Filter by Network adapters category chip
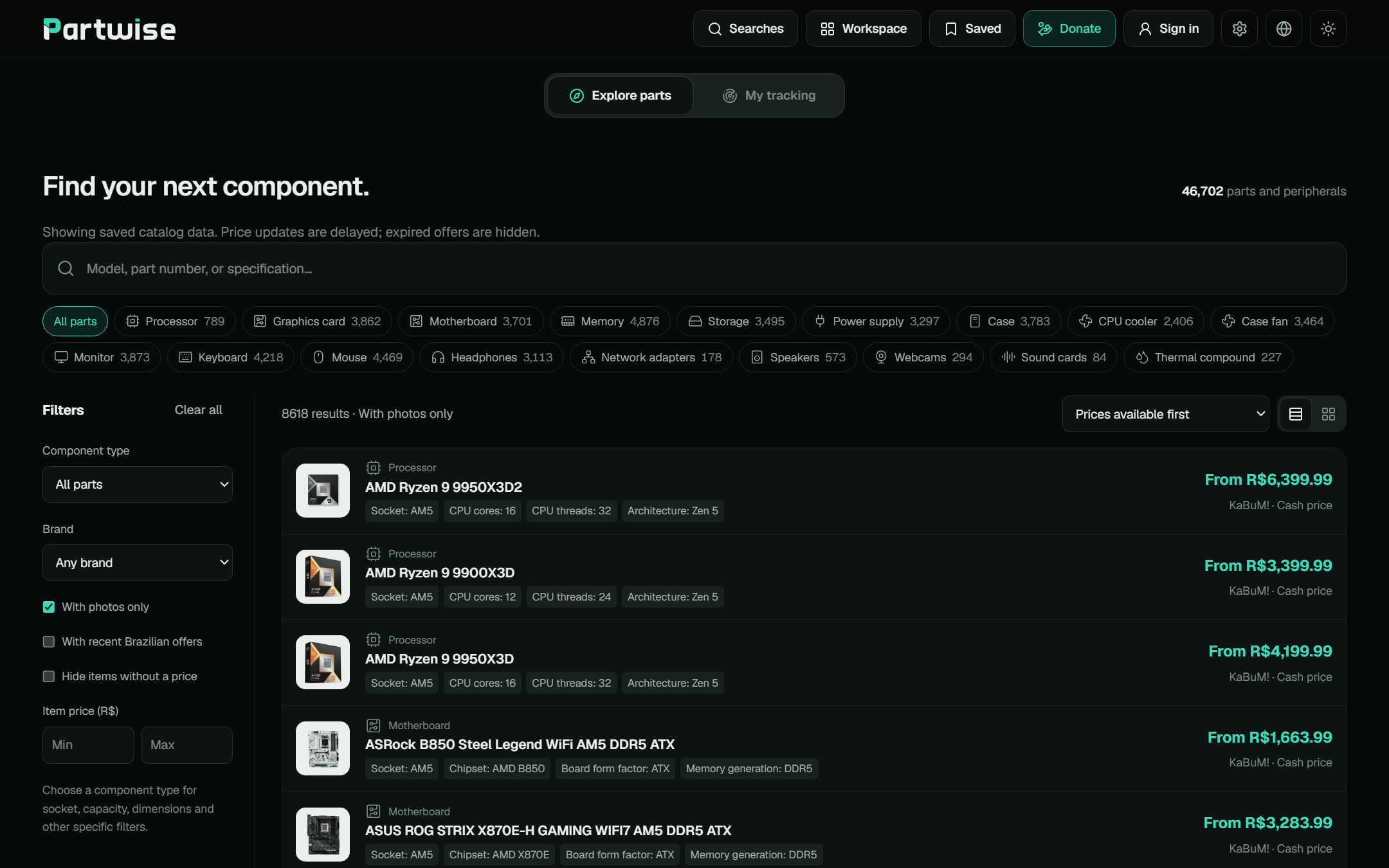 tap(651, 357)
